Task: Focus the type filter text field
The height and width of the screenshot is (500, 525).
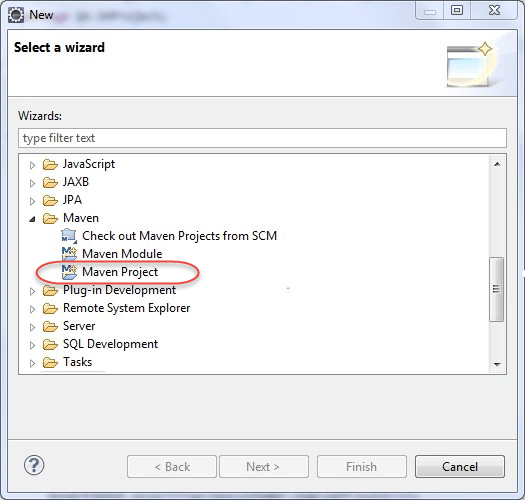Action: pyautogui.click(x=262, y=138)
